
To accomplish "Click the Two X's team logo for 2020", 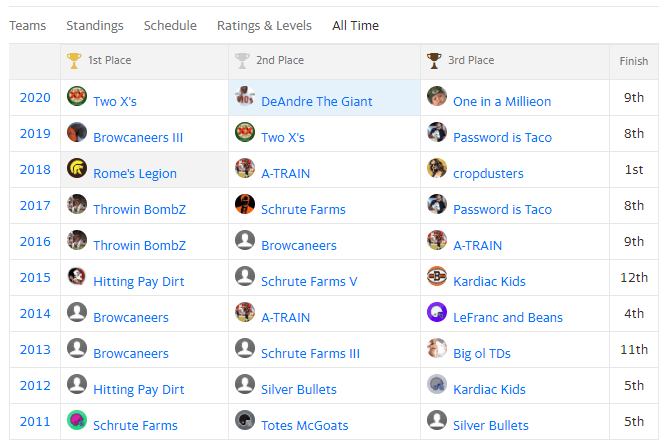I will (x=76, y=97).
